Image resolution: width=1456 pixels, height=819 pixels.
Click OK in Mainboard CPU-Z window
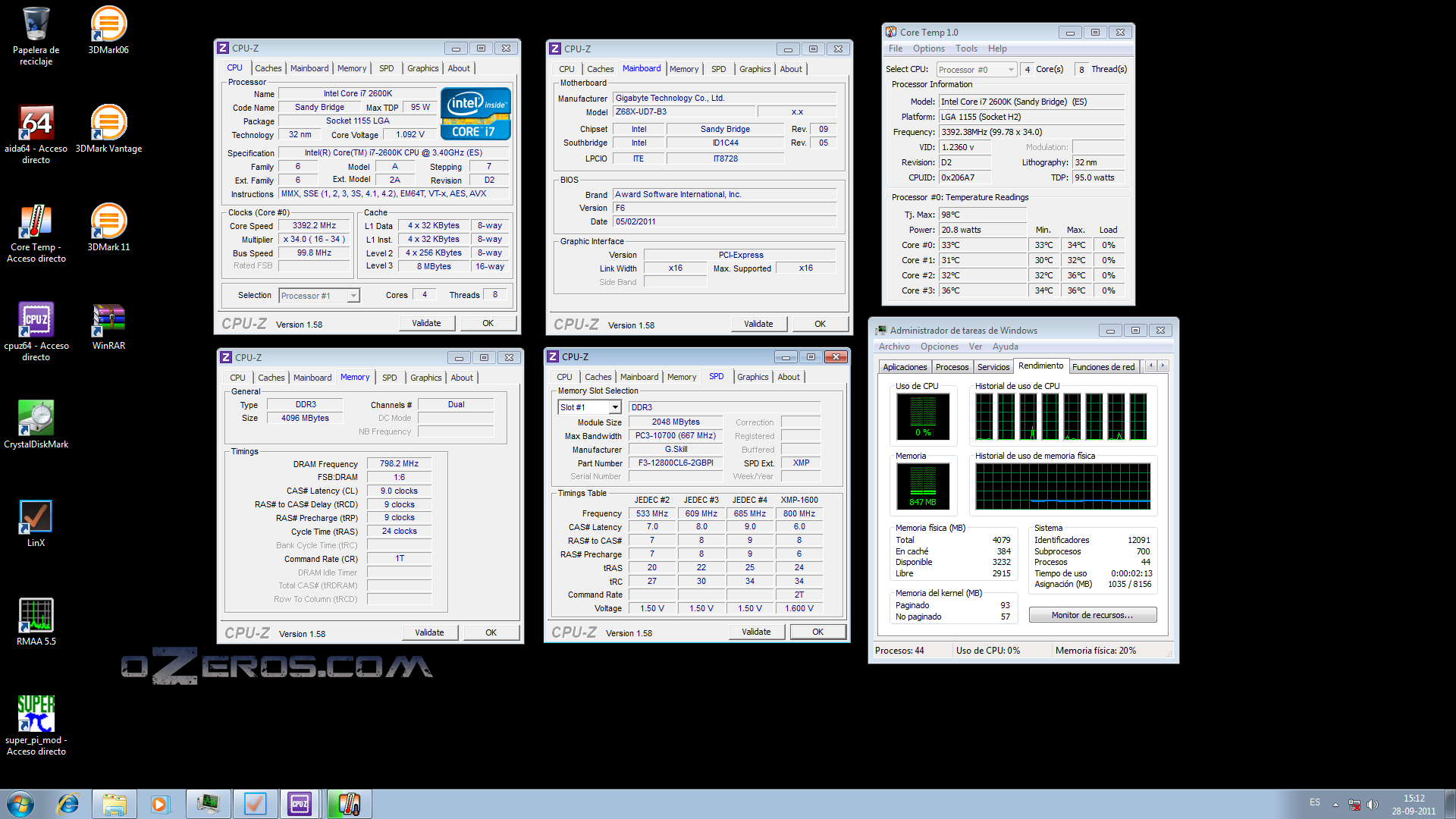[x=820, y=324]
